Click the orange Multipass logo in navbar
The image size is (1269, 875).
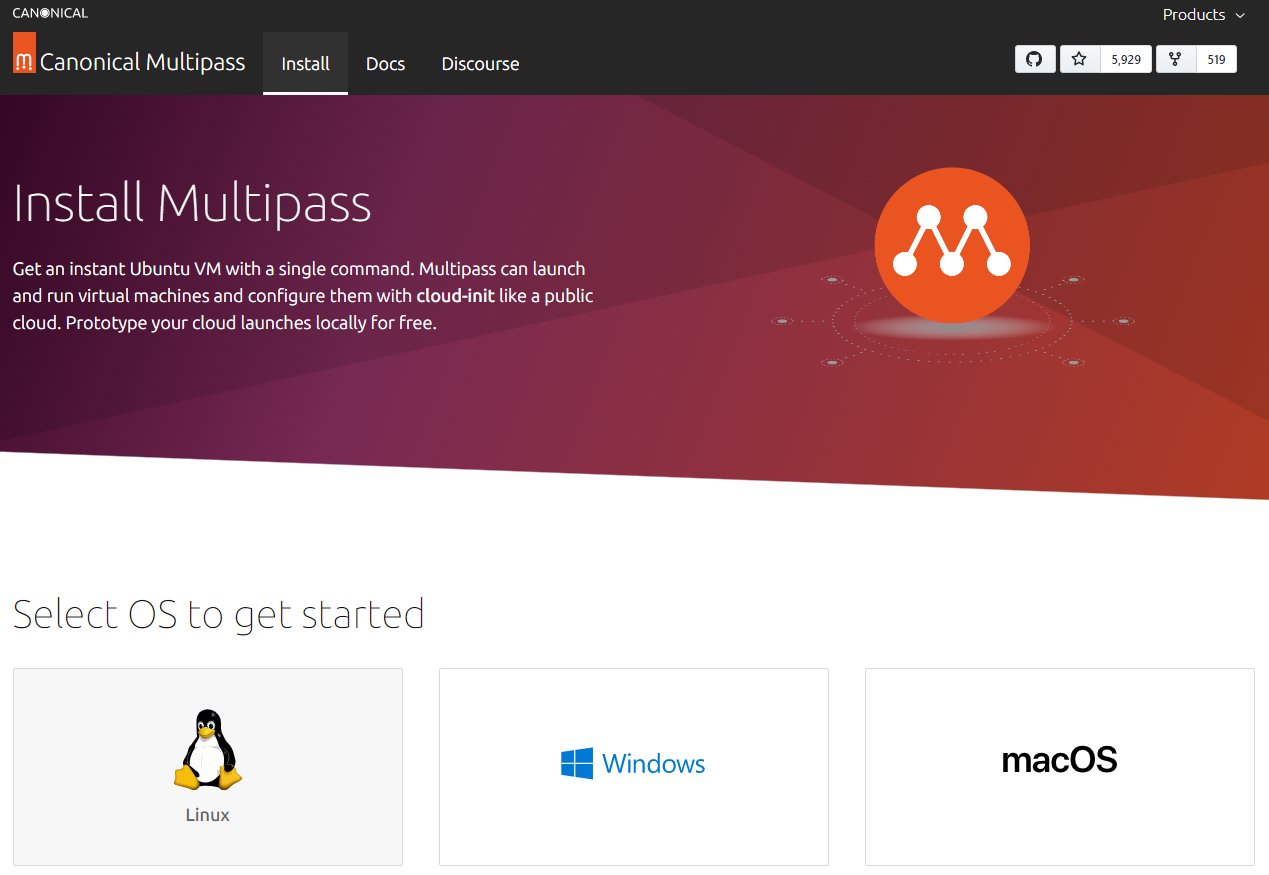(24, 53)
